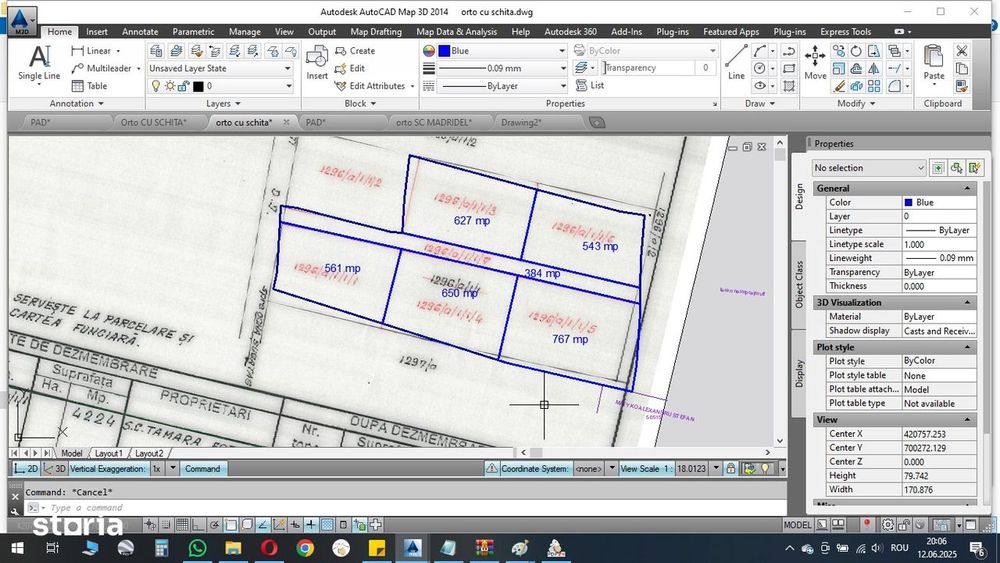
Task: Click the Blue color swatch in Properties ribbon
Action: click(x=444, y=50)
